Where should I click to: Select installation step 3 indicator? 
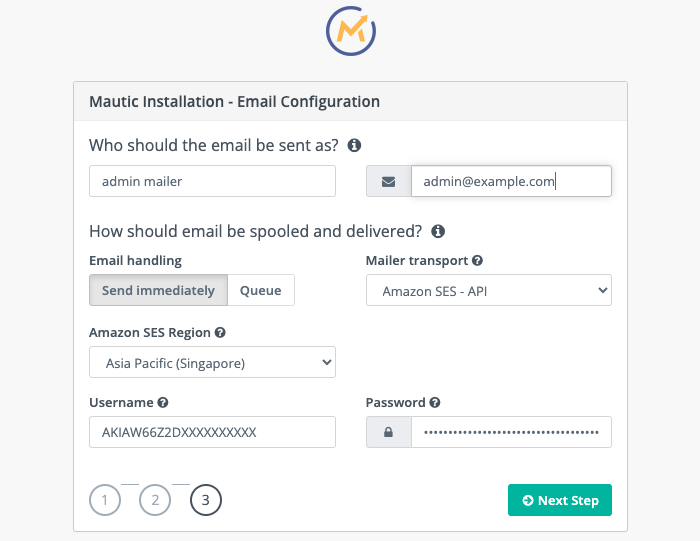click(x=205, y=499)
